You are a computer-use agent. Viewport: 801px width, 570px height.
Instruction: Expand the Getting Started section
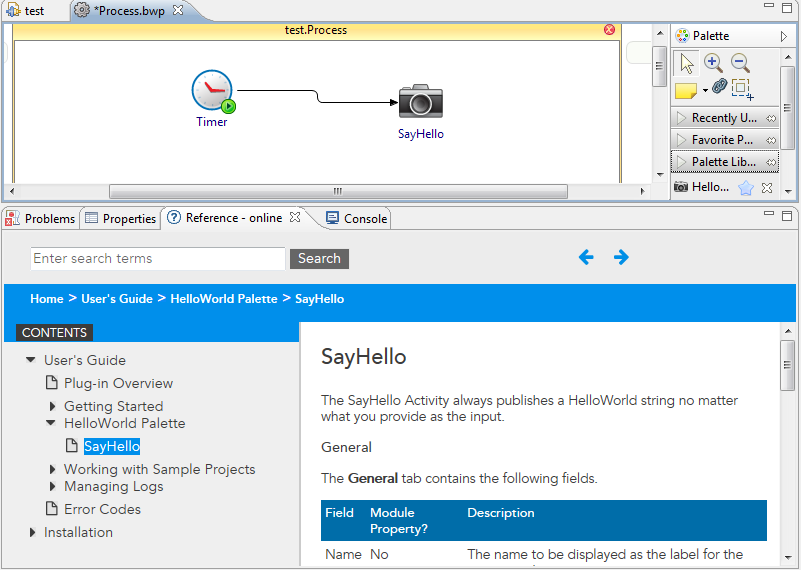tap(53, 406)
